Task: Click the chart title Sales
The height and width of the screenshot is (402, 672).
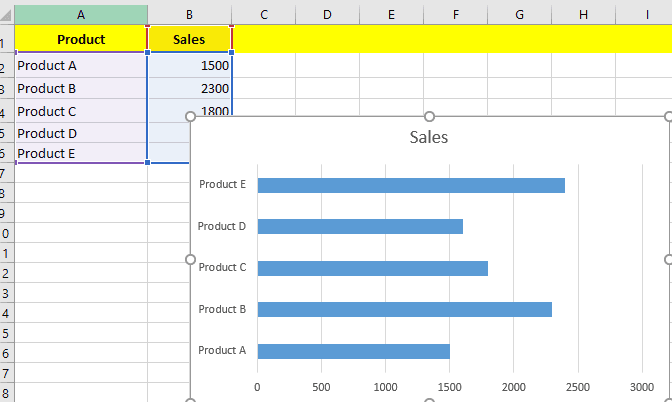Action: point(429,137)
